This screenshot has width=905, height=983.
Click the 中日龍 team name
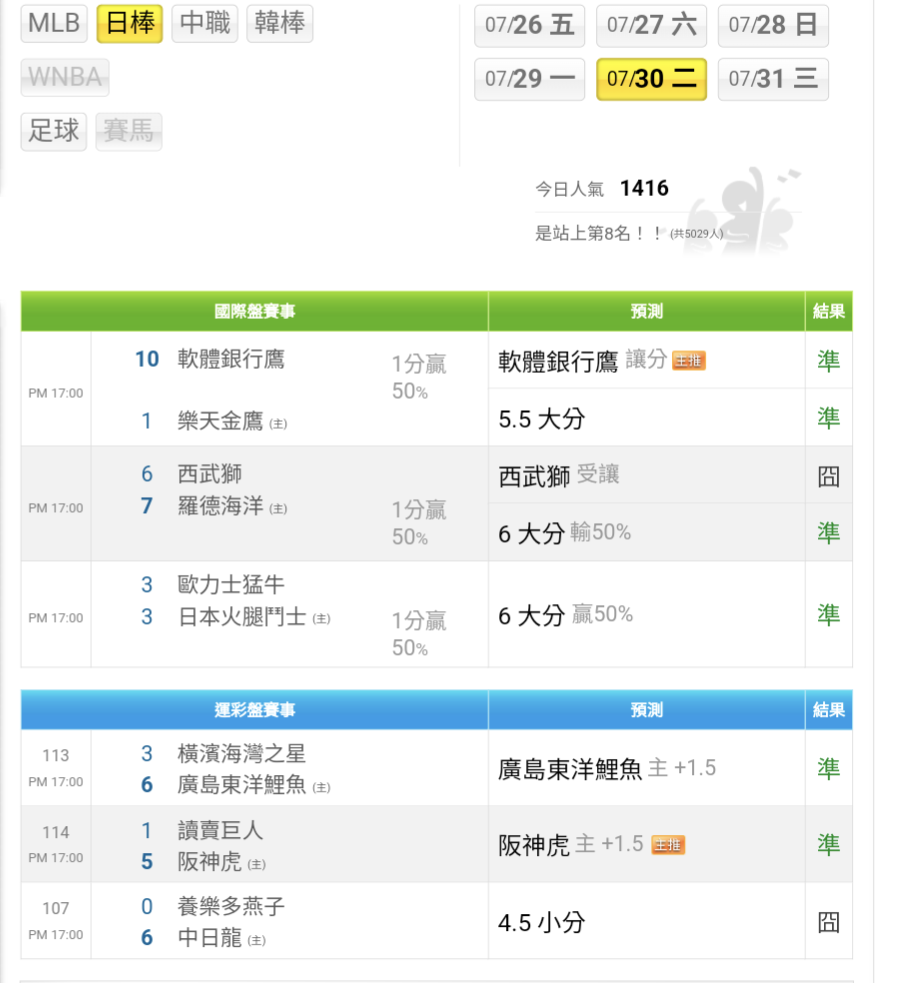[x=209, y=938]
